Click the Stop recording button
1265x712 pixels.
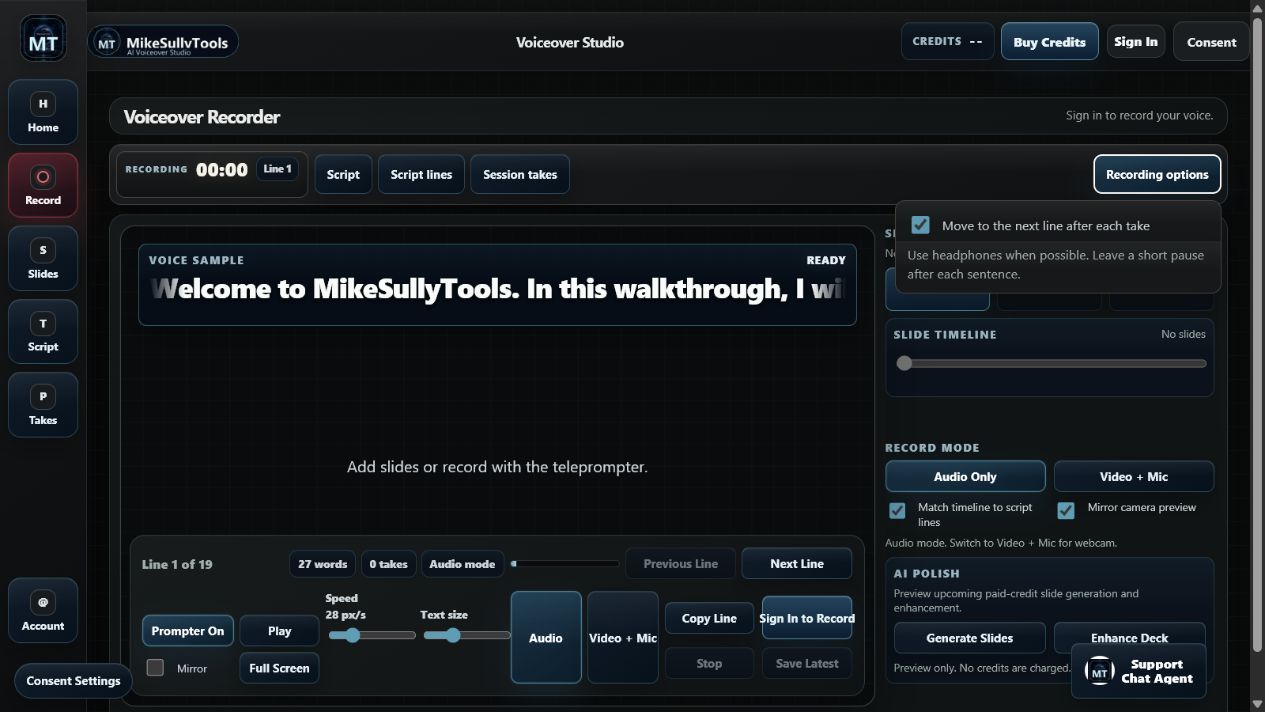(709, 663)
